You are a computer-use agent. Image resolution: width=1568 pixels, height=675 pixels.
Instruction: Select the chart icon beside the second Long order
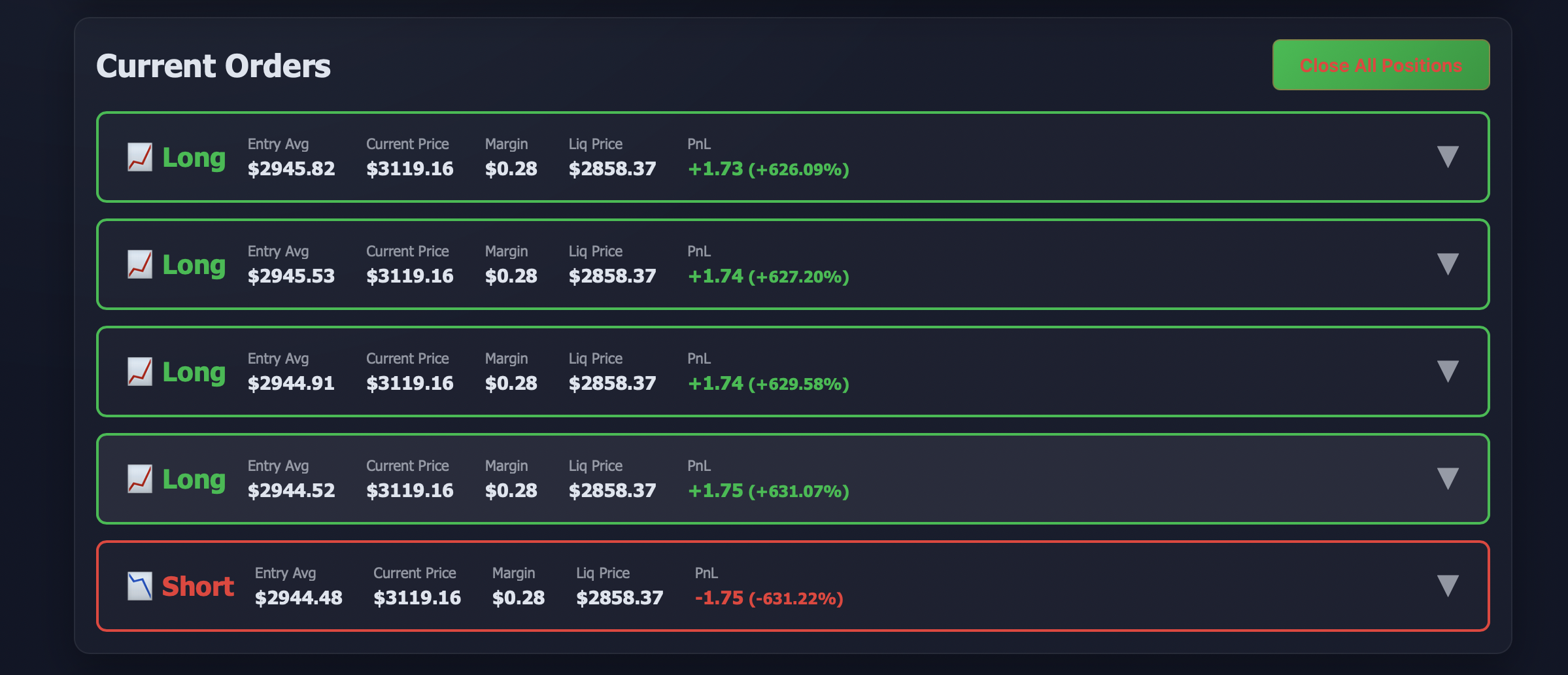click(139, 264)
